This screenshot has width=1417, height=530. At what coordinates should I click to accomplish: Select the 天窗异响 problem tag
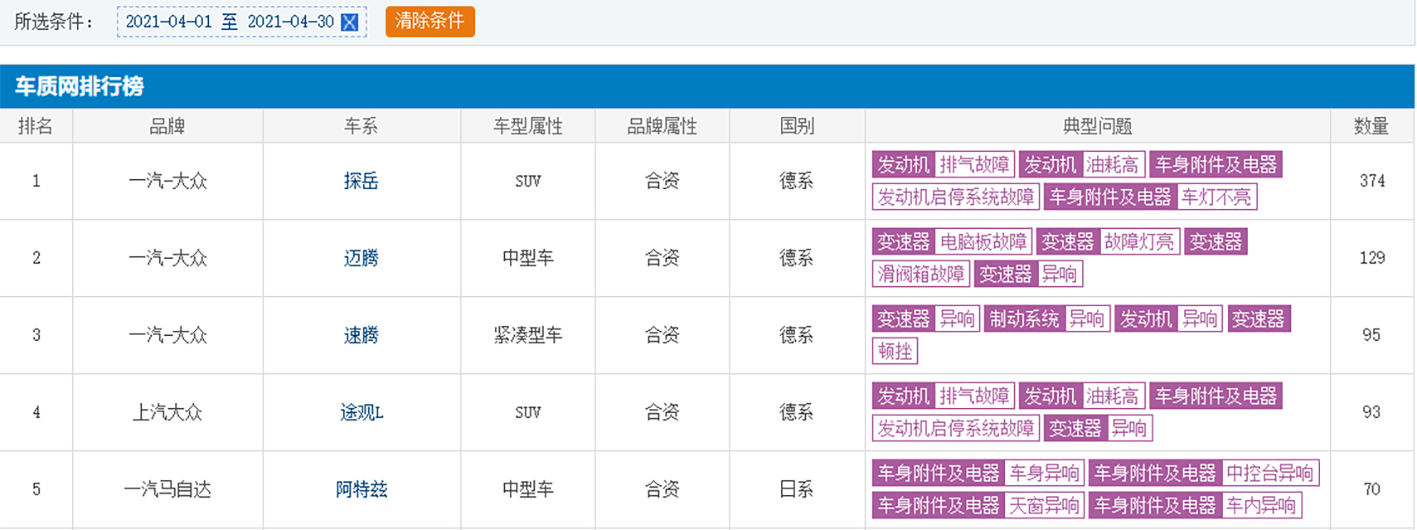coord(1044,505)
